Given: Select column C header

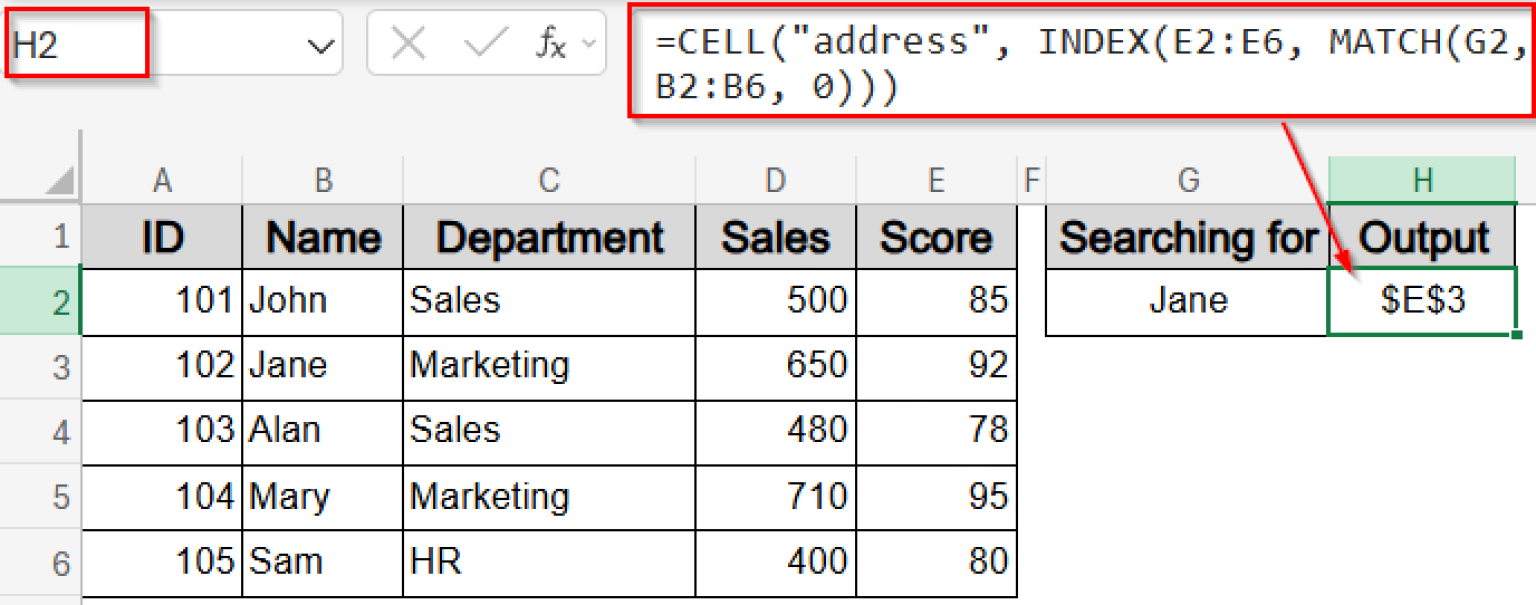Looking at the screenshot, I should click(549, 180).
